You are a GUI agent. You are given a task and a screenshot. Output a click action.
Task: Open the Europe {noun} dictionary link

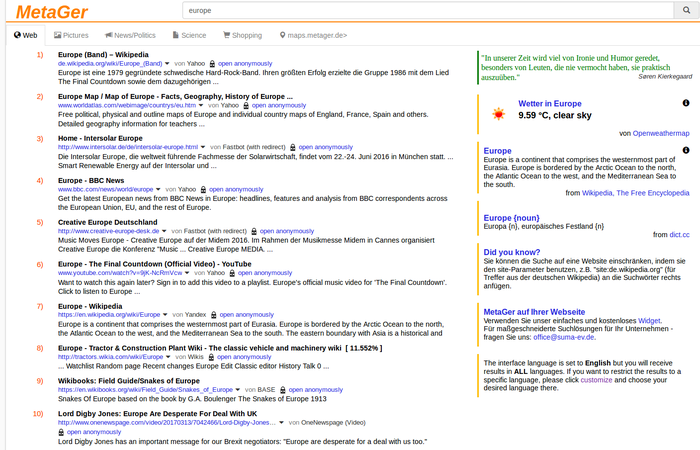click(511, 218)
